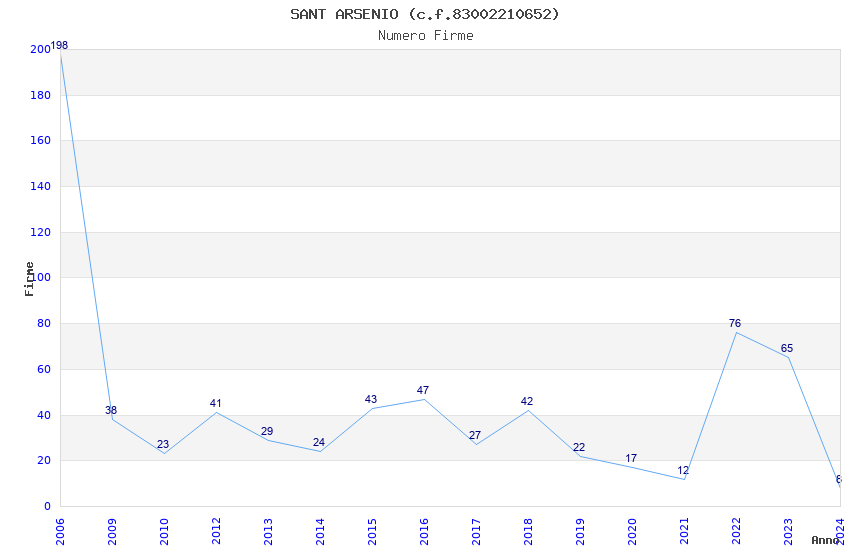
Task: Click the y-axis value 160
Action: pyautogui.click(x=40, y=140)
